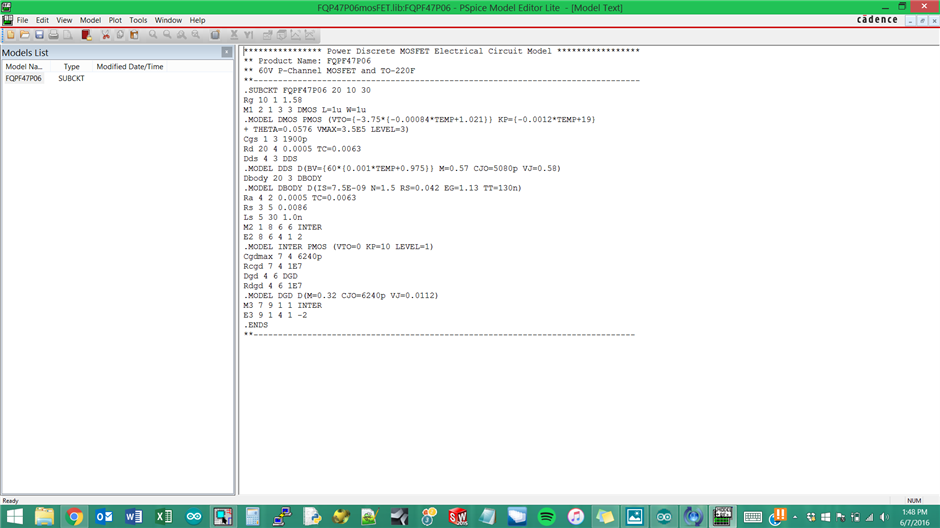Click the red book model icon

click(87, 35)
